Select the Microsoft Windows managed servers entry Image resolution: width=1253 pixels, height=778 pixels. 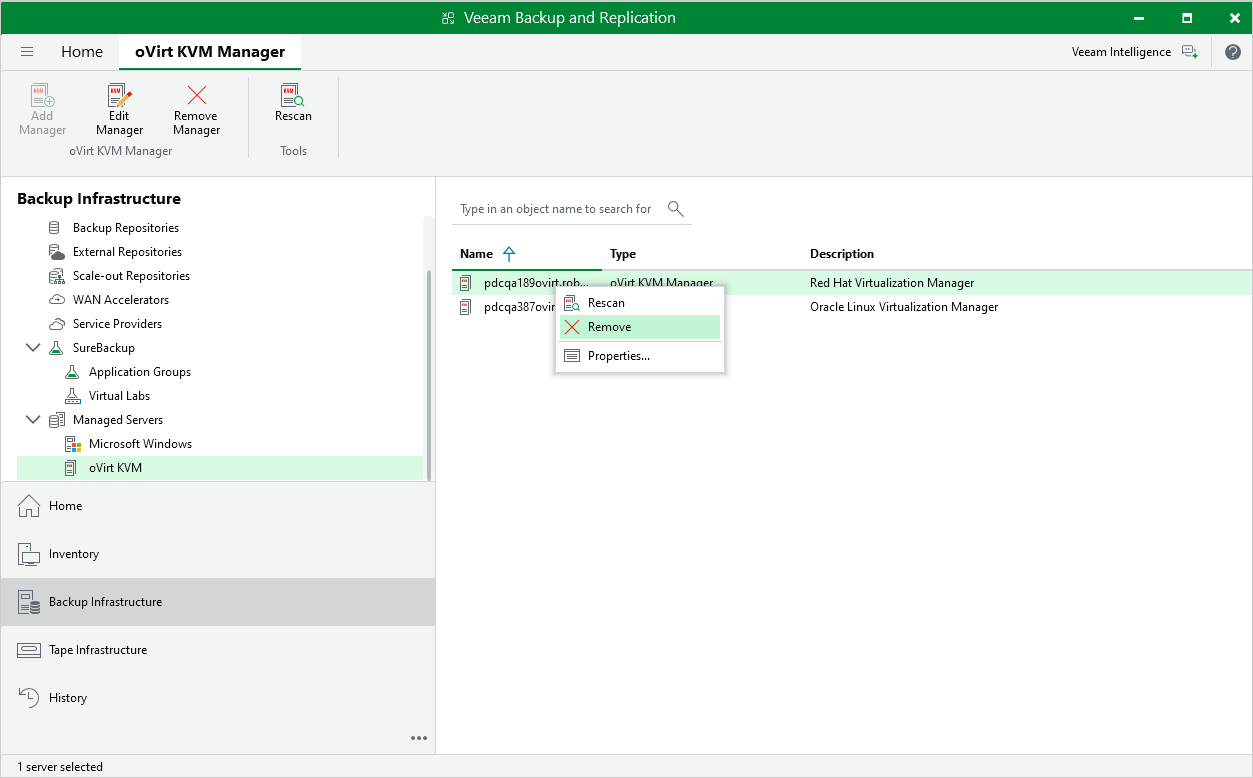[140, 443]
